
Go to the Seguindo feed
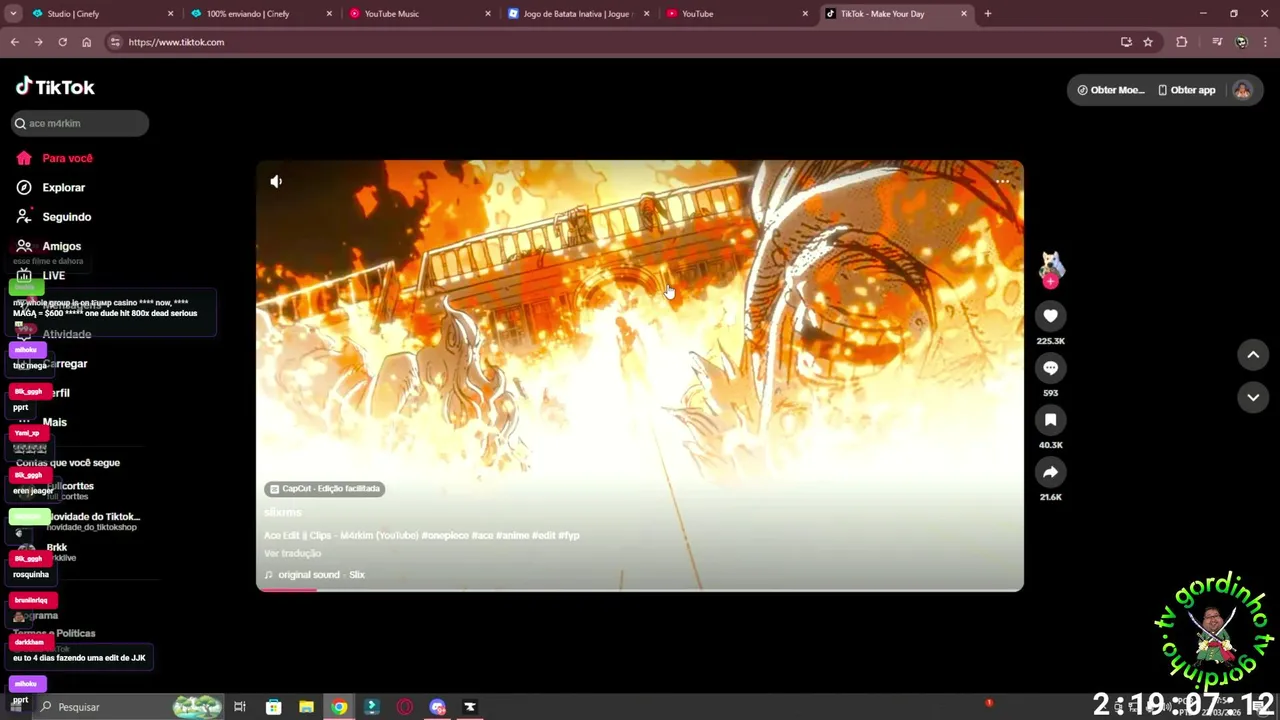[x=54, y=217]
